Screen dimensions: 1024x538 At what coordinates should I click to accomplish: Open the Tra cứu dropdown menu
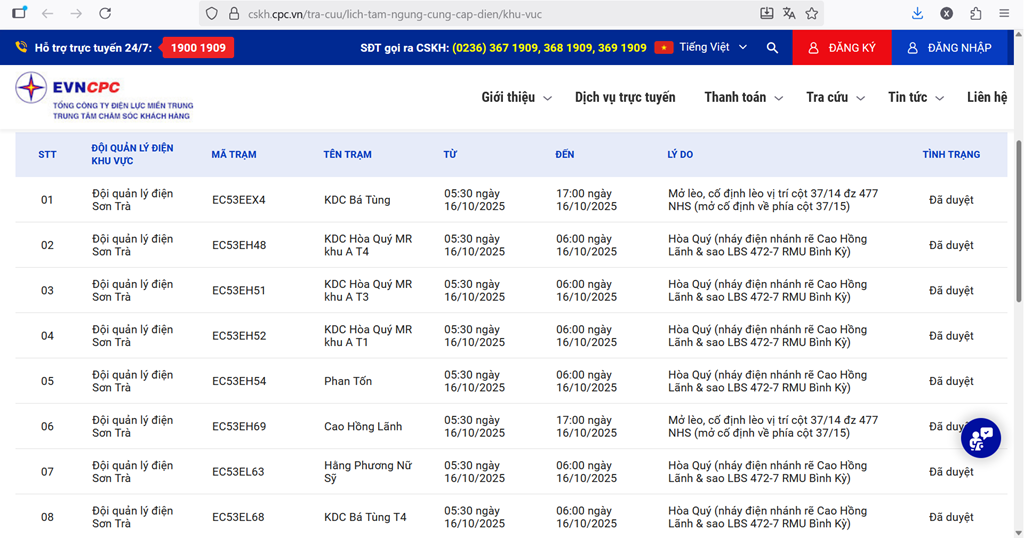[x=835, y=97]
